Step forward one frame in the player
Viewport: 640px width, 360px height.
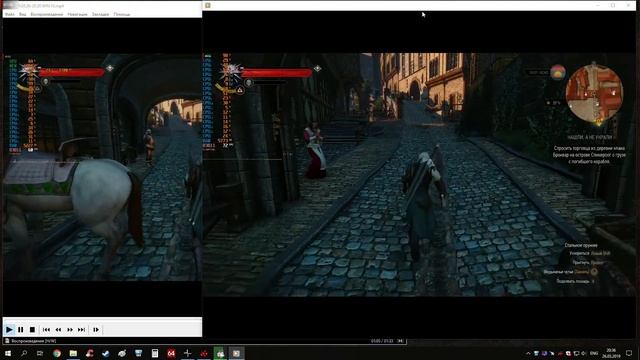tap(96, 329)
